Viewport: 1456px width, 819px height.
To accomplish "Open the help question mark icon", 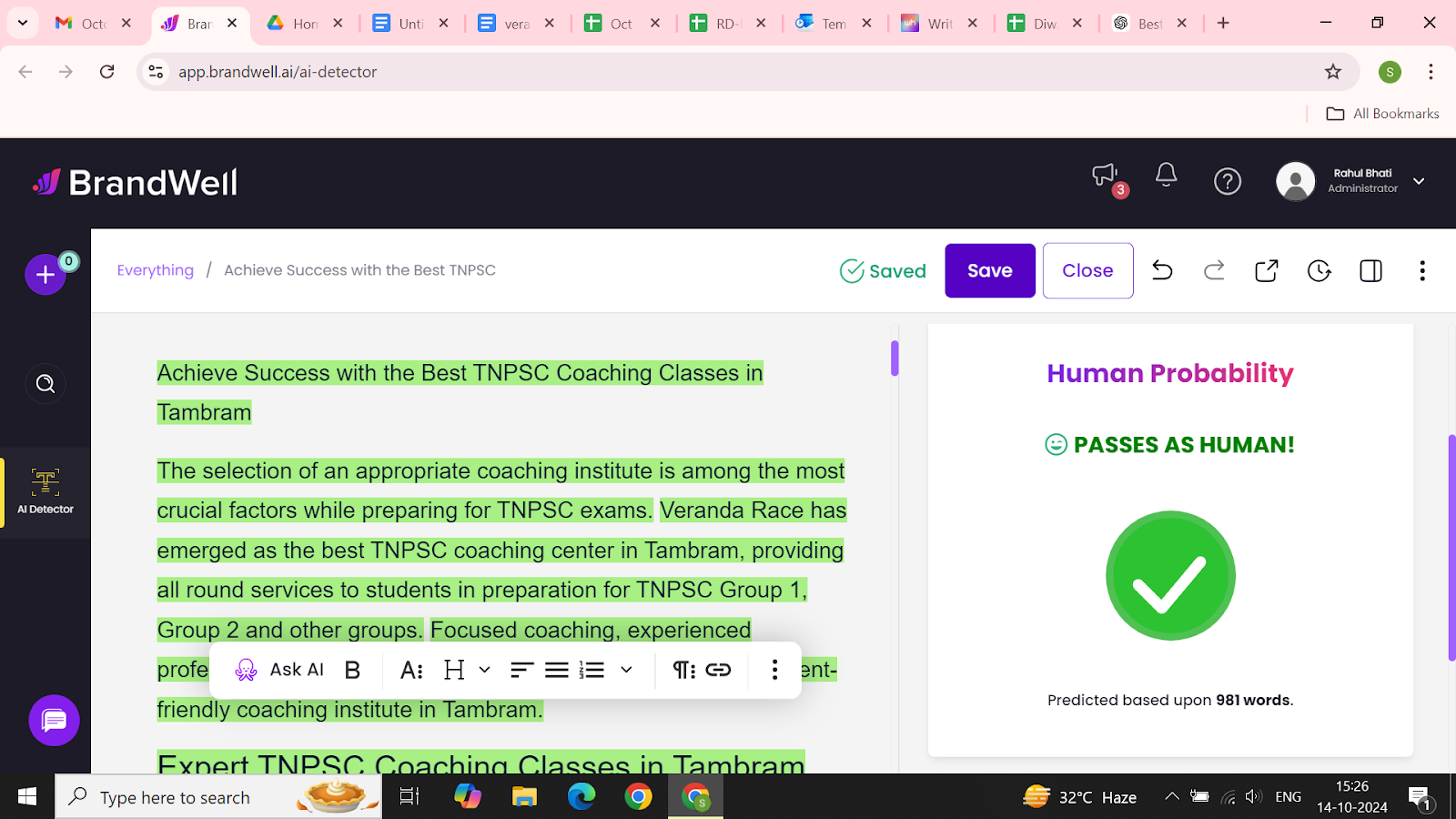I will click(1228, 181).
